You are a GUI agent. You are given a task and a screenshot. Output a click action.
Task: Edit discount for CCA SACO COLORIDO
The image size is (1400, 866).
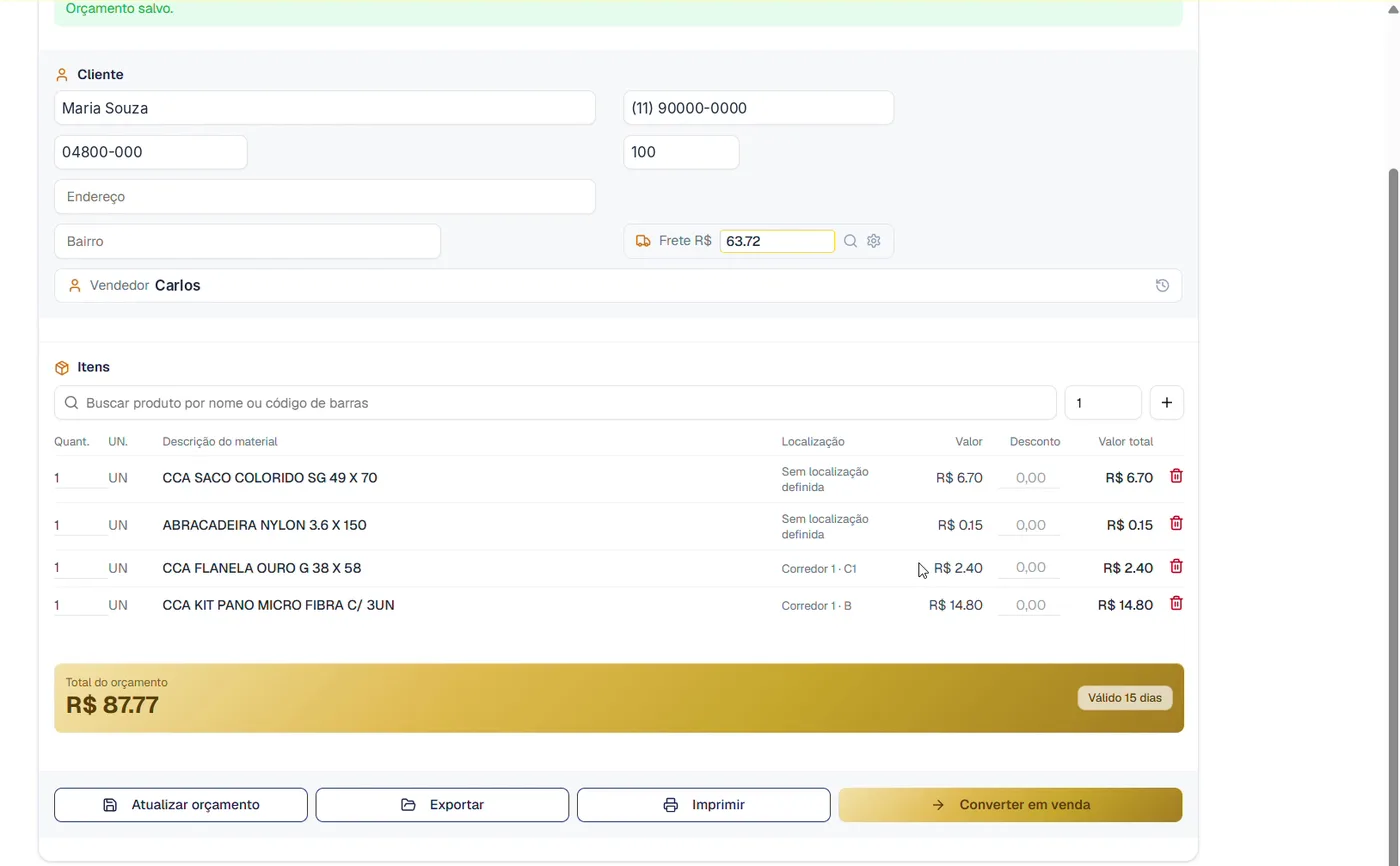(1030, 478)
